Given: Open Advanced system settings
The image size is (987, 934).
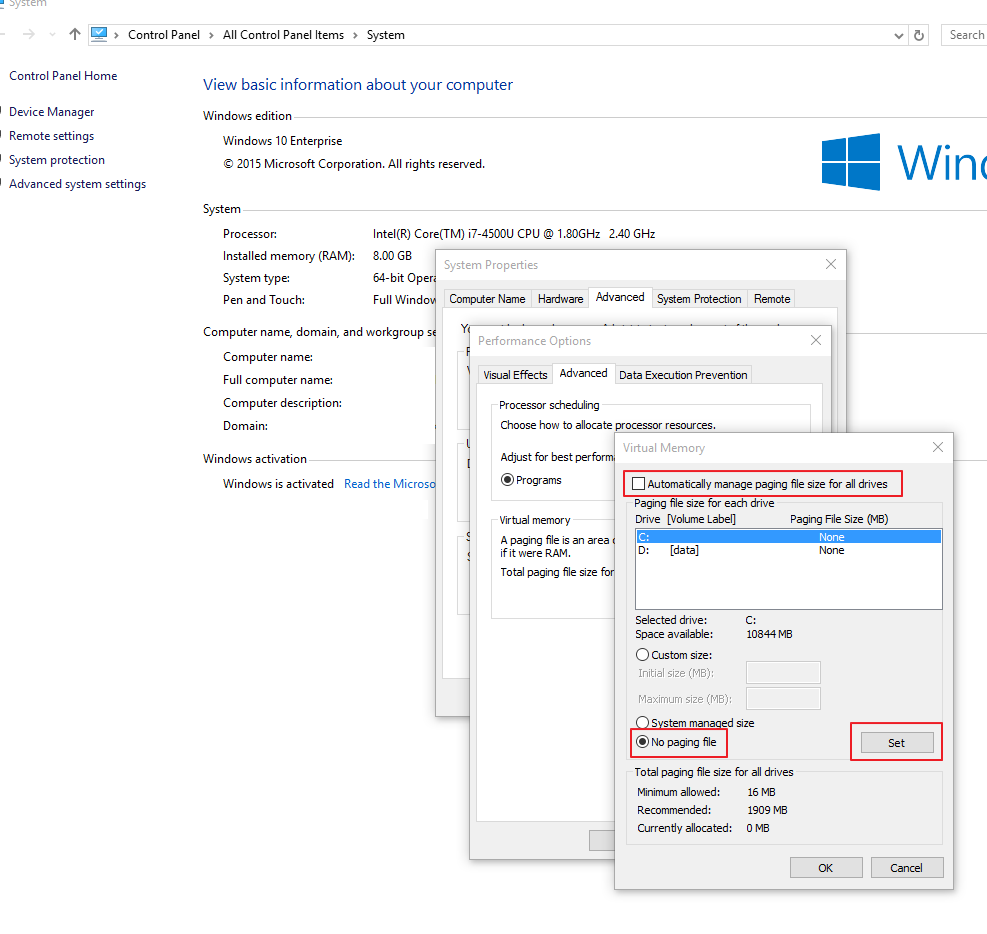Looking at the screenshot, I should tap(77, 183).
